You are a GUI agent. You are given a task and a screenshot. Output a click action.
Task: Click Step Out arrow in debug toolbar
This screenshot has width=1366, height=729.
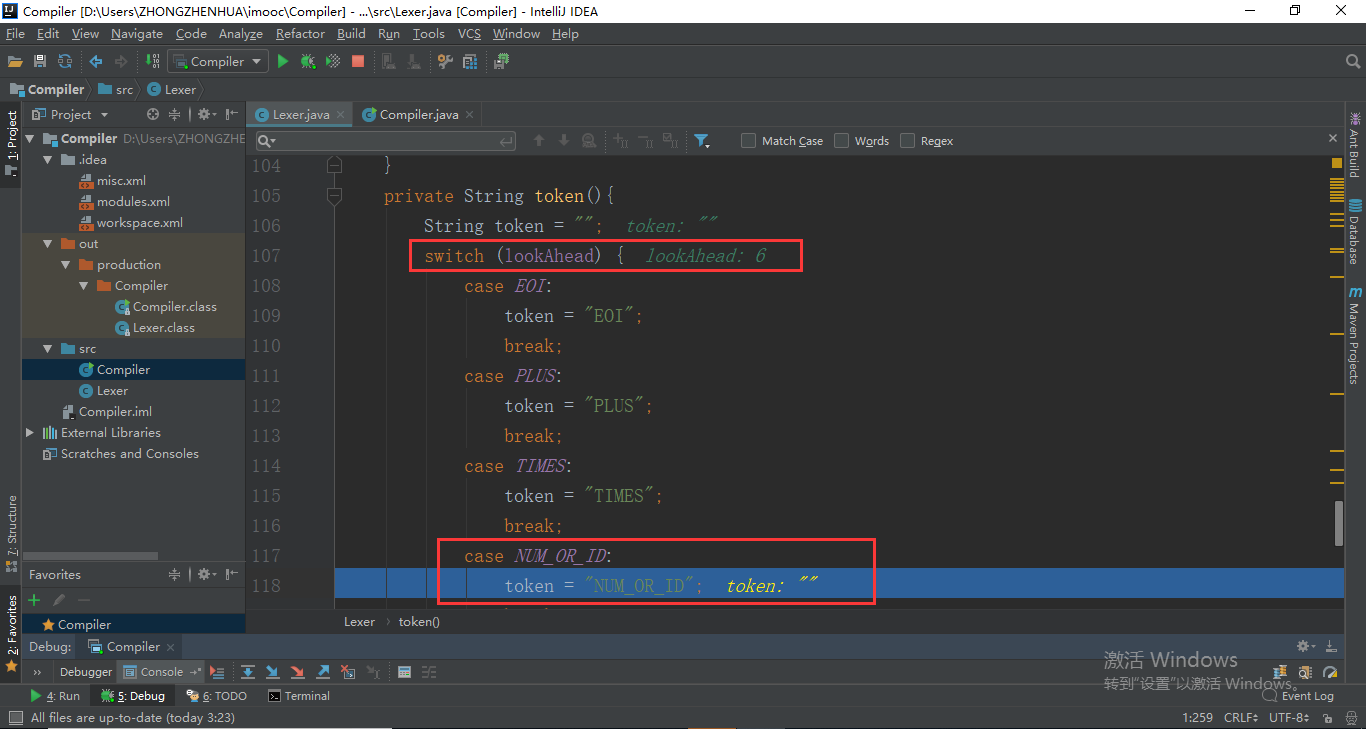(323, 672)
